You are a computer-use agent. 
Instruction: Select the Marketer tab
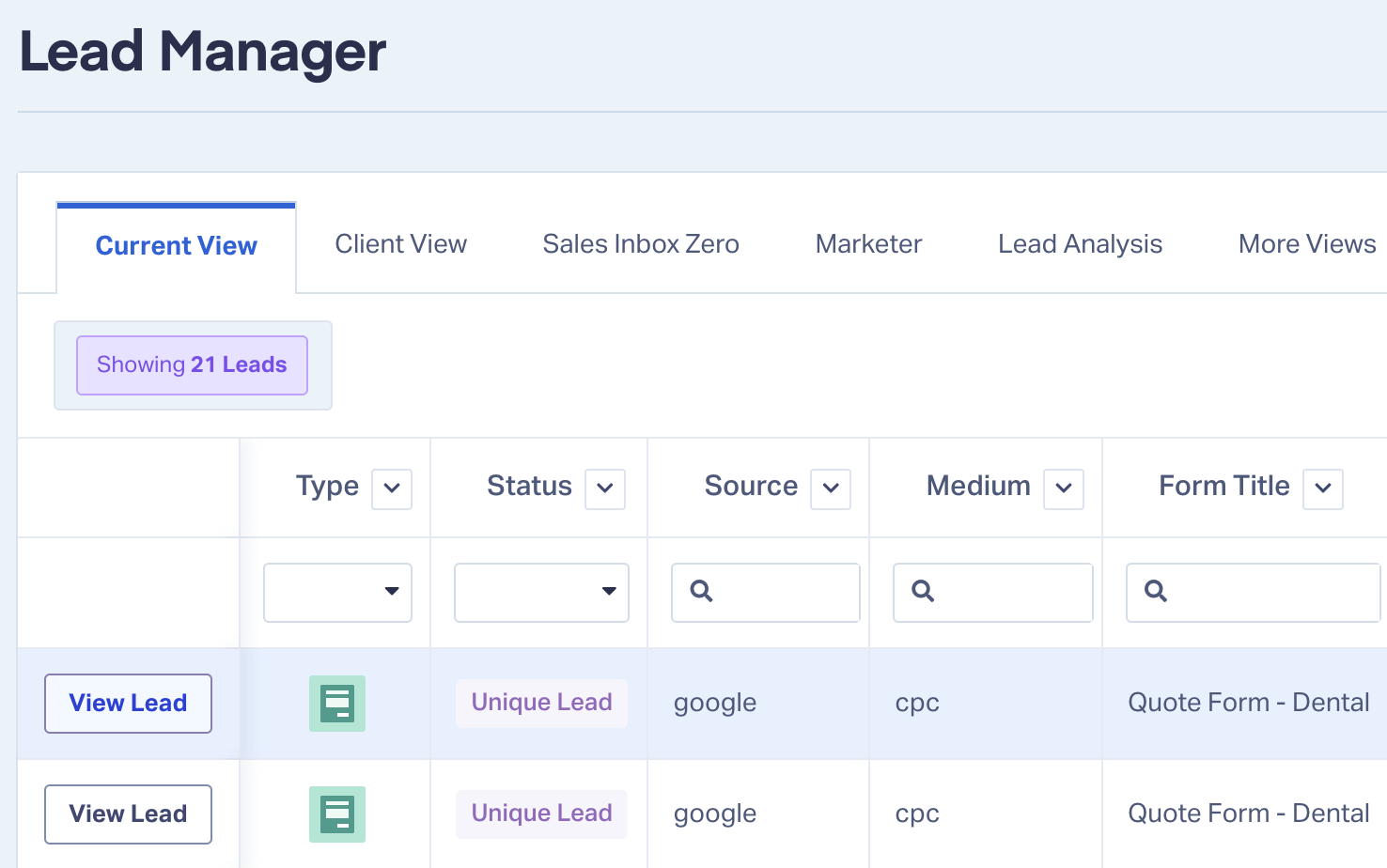click(x=869, y=244)
